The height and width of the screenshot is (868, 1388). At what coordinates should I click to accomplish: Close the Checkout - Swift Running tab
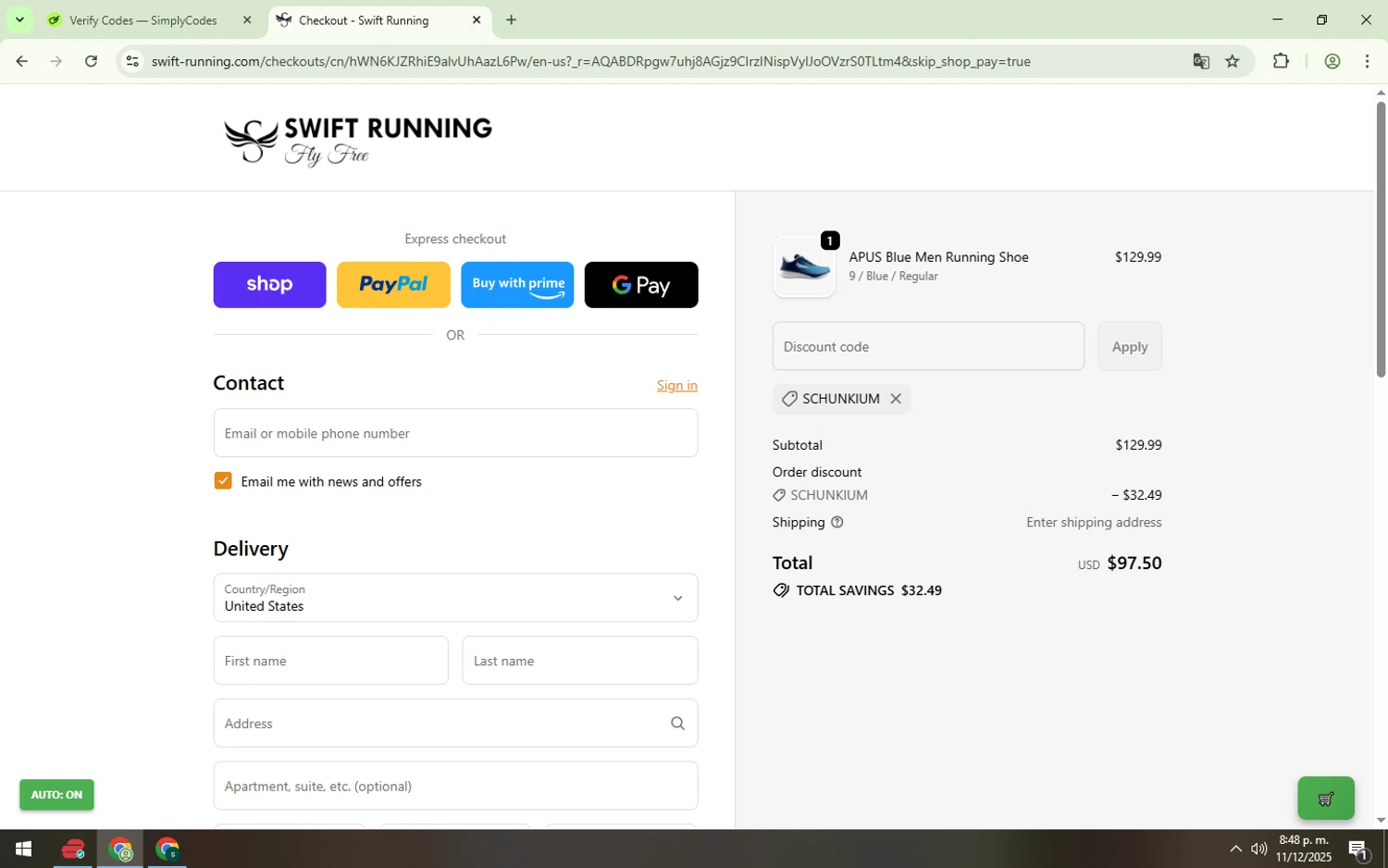pyautogui.click(x=477, y=19)
